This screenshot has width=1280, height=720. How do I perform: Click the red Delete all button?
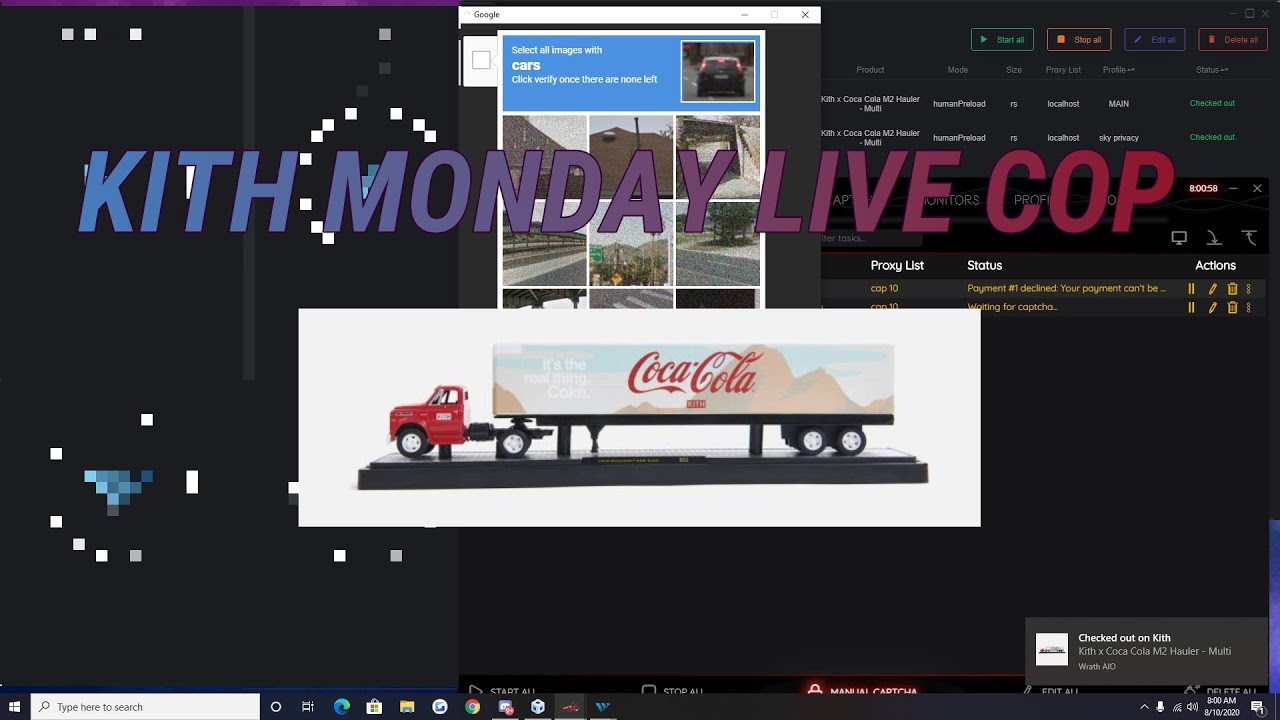tap(1233, 40)
